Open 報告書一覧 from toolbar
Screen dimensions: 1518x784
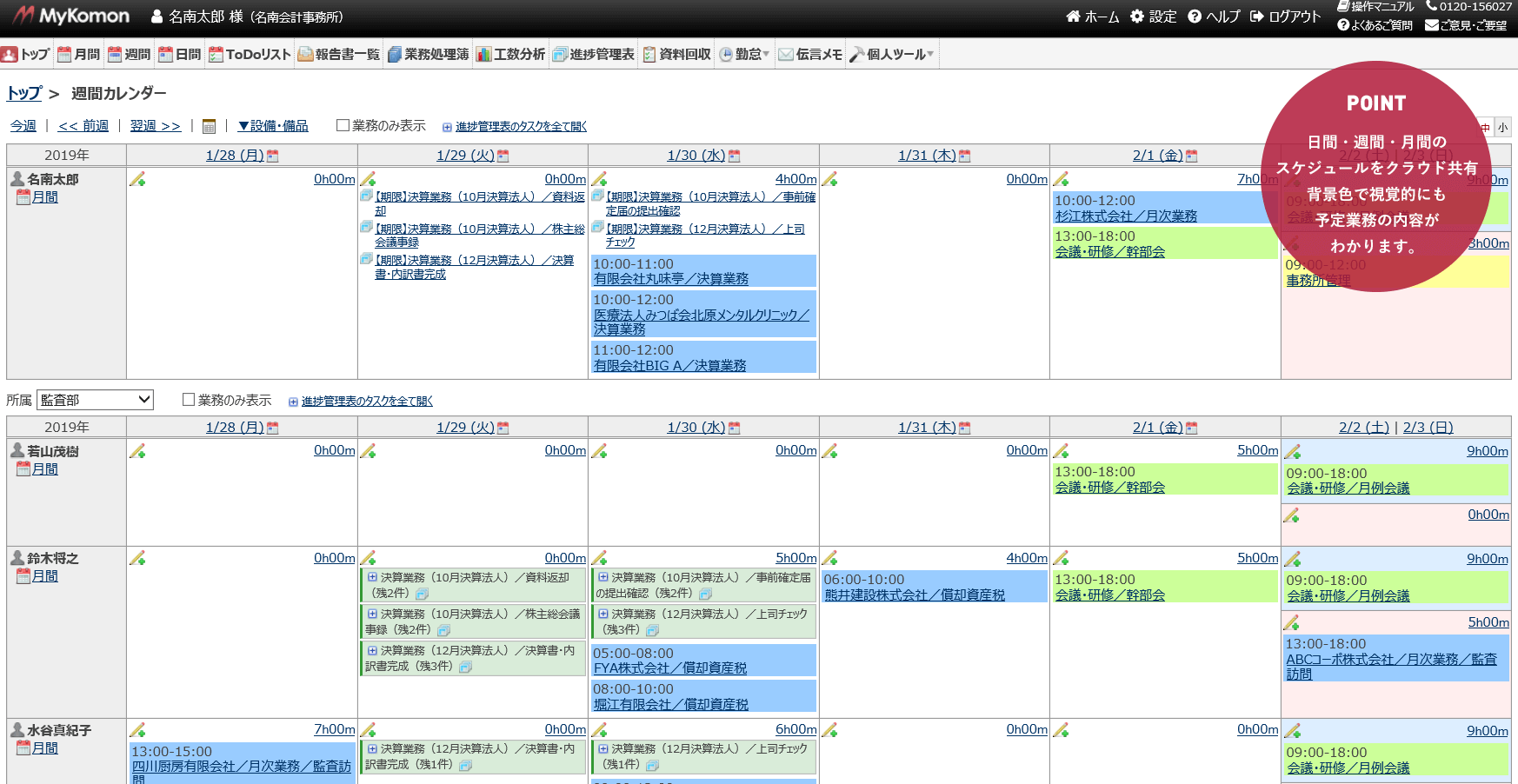[x=339, y=54]
